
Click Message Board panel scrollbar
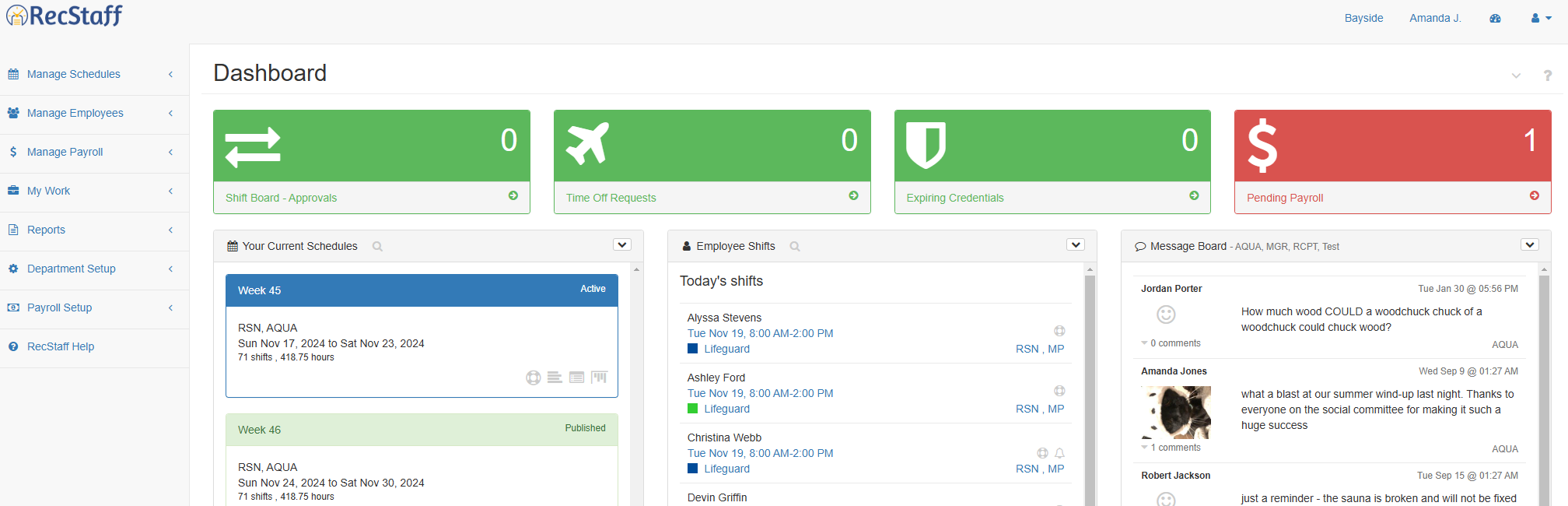pyautogui.click(x=1544, y=389)
